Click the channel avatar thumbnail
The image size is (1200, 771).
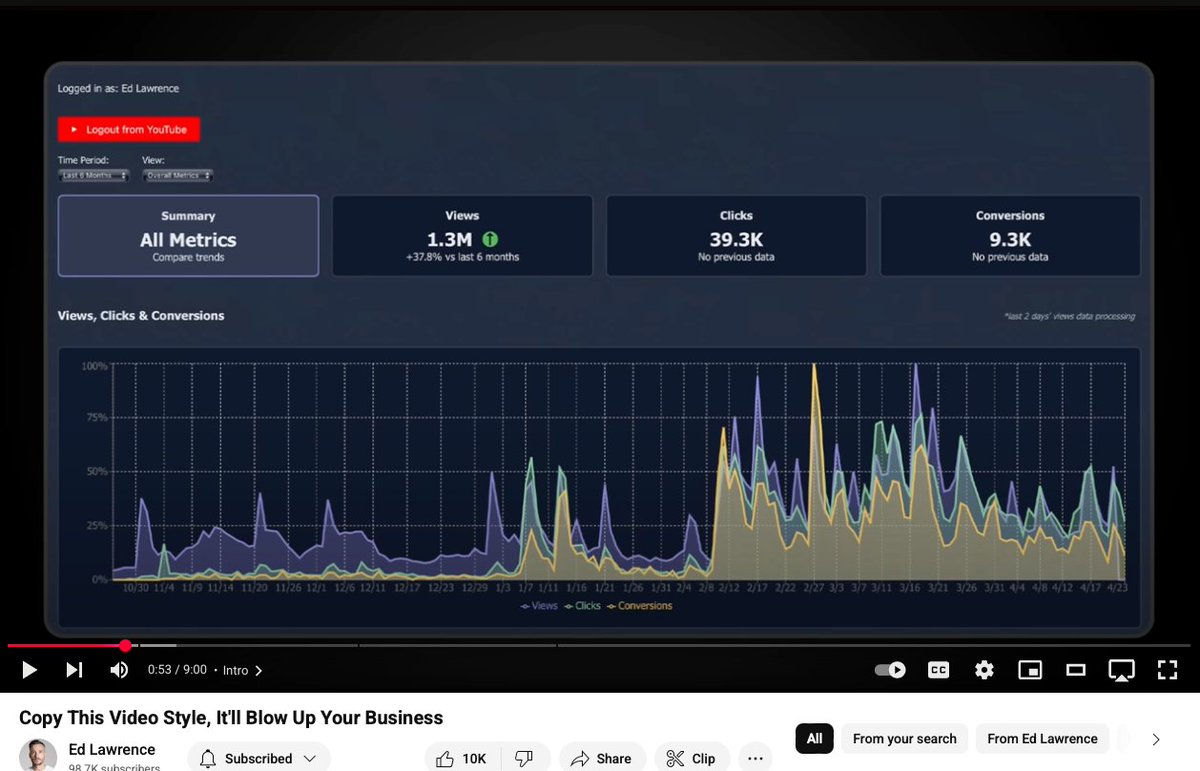(x=37, y=755)
